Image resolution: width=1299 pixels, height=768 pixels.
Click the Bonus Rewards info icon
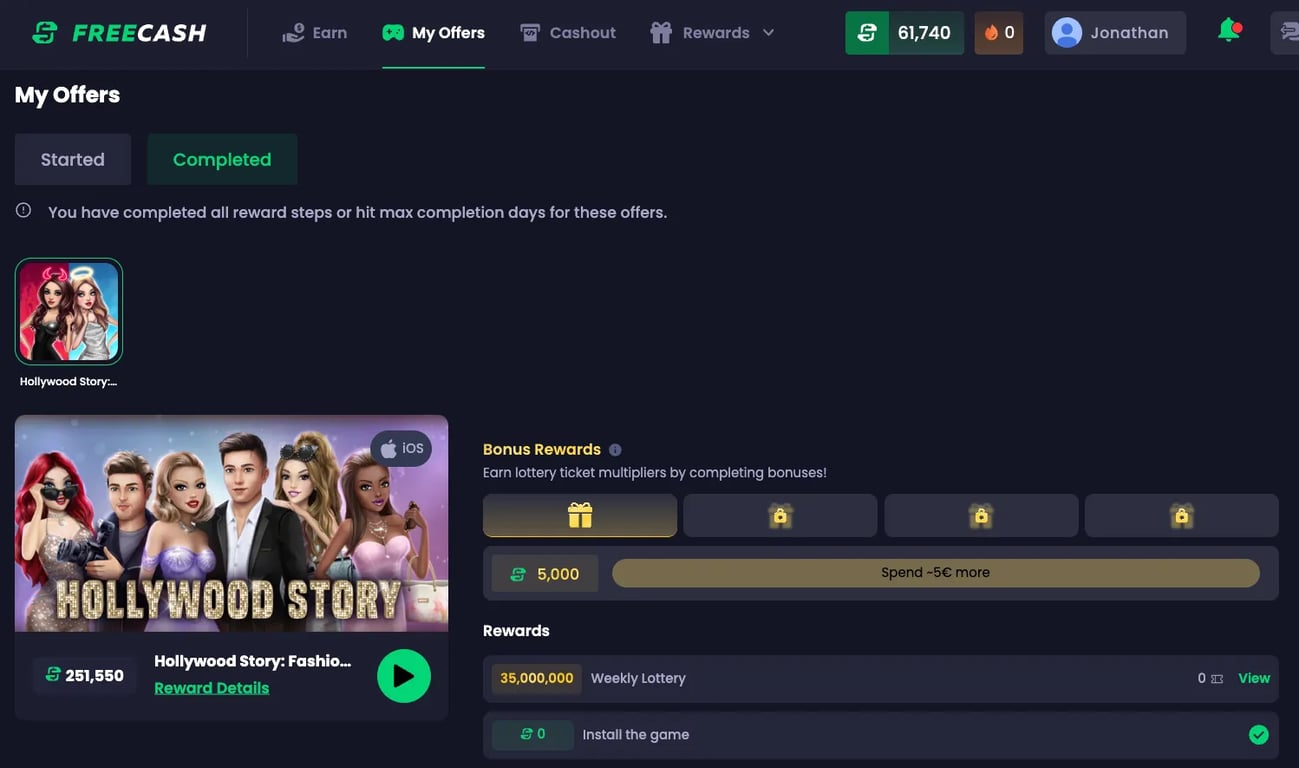pyautogui.click(x=615, y=450)
